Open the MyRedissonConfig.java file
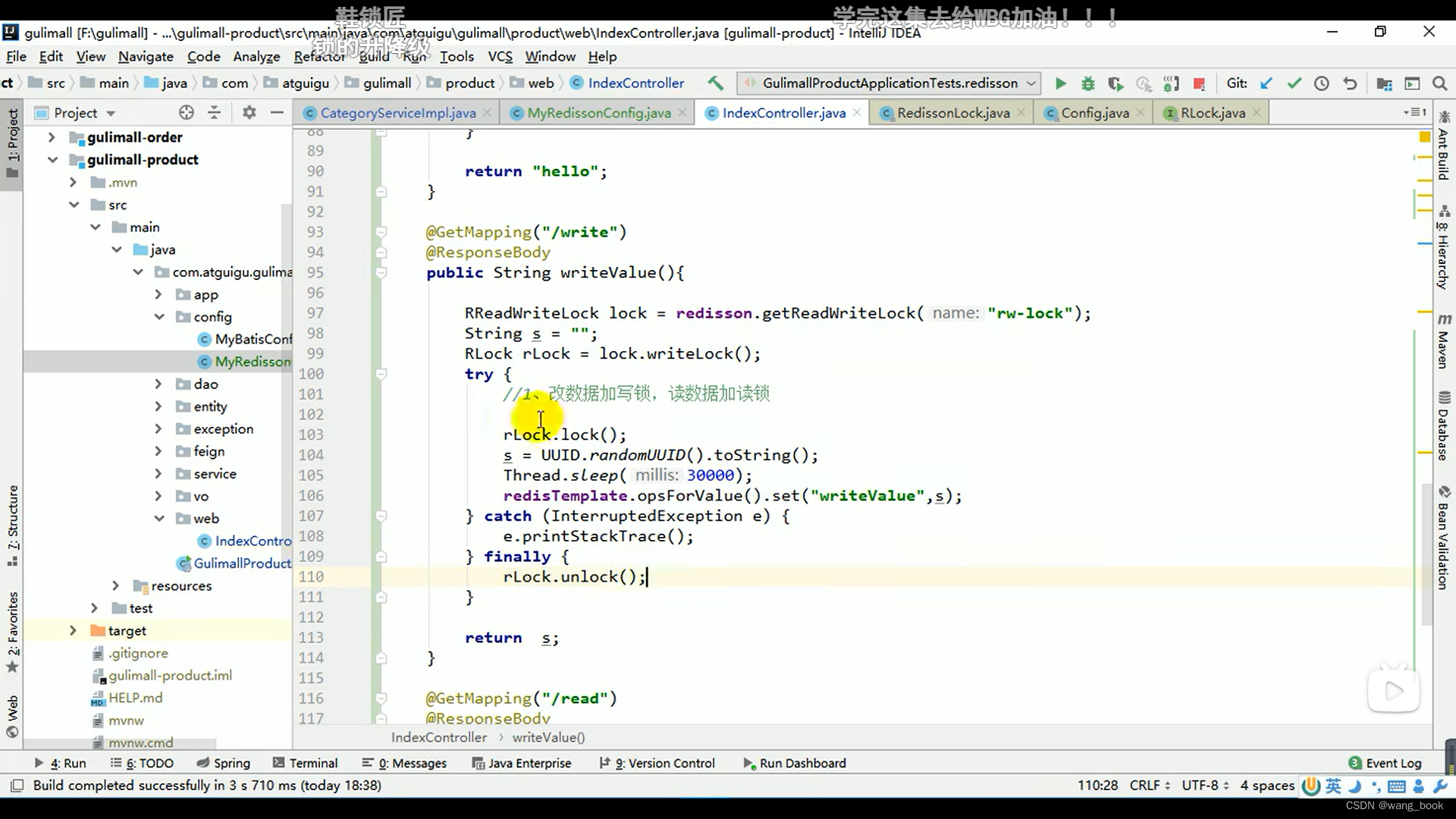This screenshot has height=819, width=1456. tap(598, 112)
